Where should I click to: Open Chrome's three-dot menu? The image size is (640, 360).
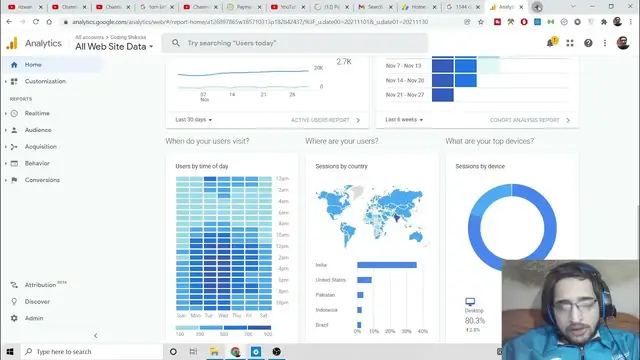631,22
